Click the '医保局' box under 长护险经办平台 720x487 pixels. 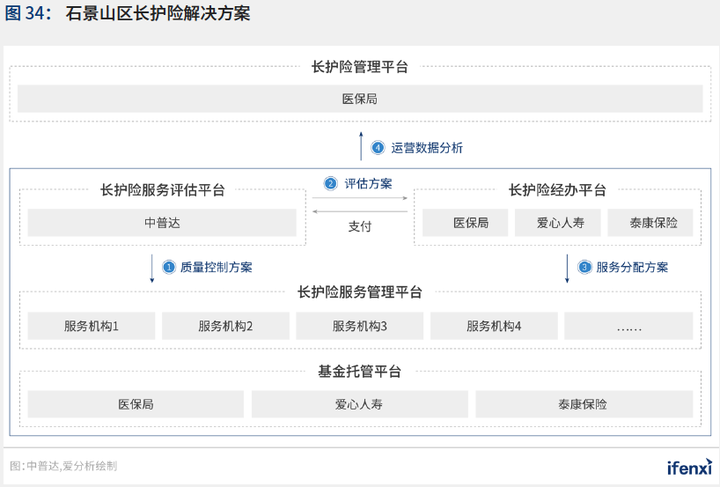[465, 223]
